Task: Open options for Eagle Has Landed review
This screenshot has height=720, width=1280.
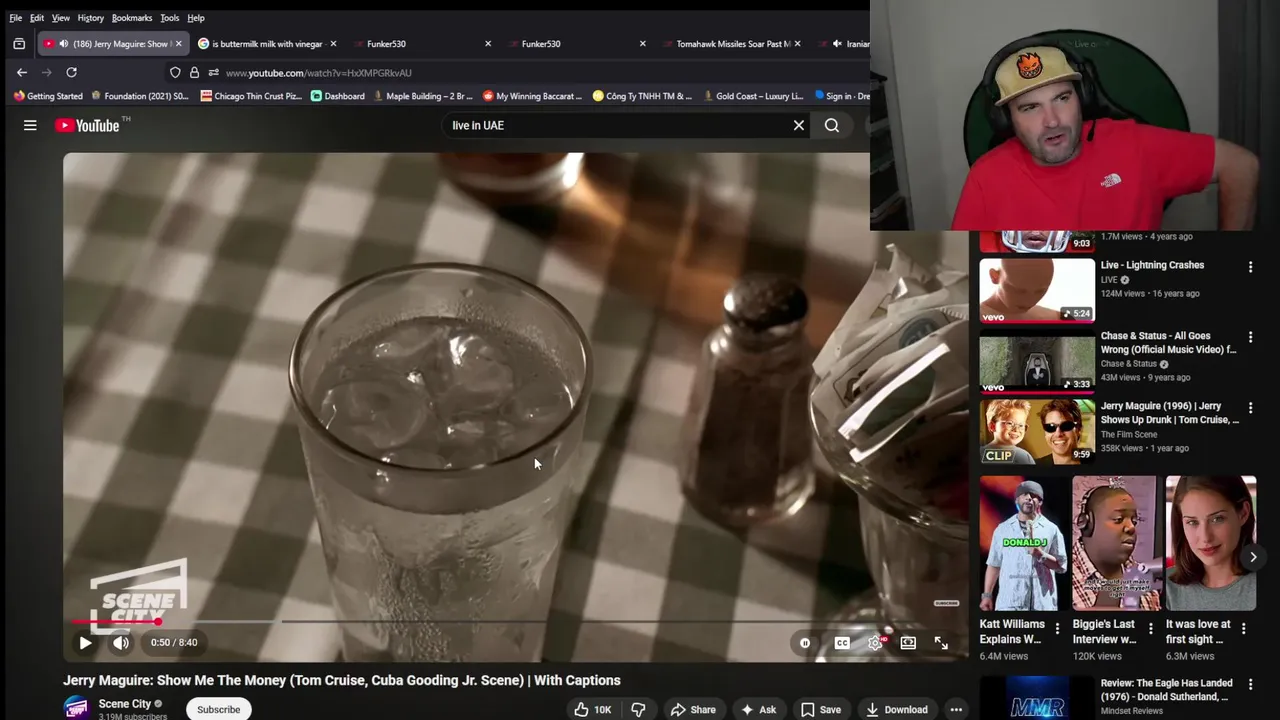Action: 1250,685
